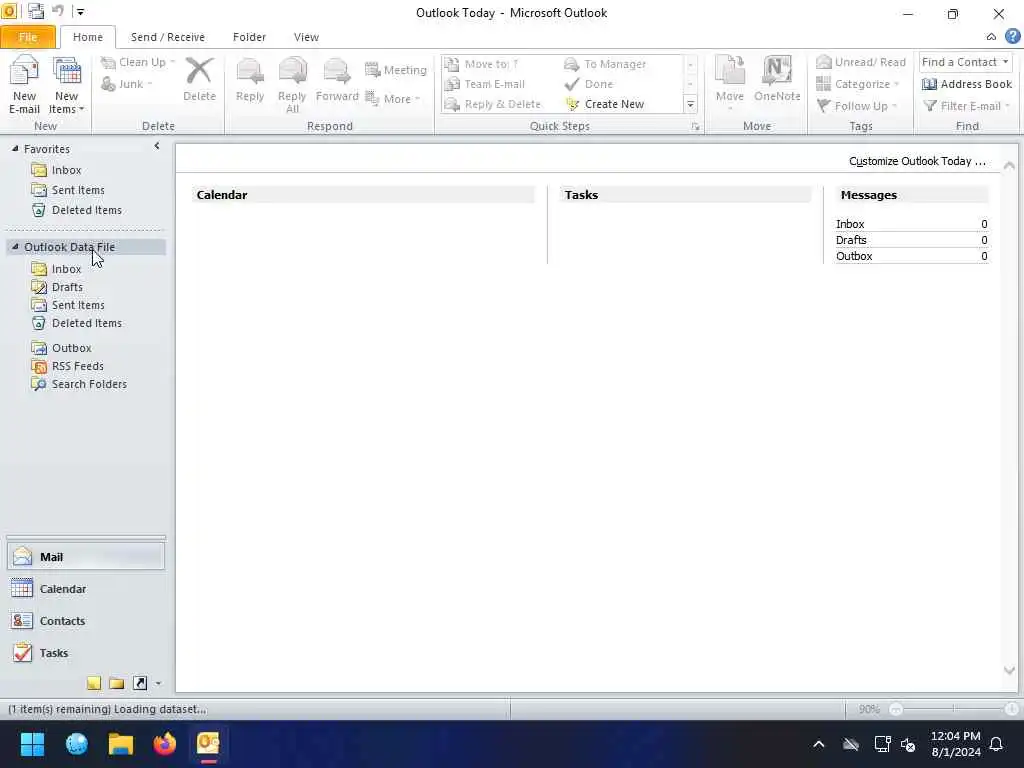This screenshot has height=768, width=1024.
Task: Switch to Tasks view
Action: pyautogui.click(x=86, y=653)
